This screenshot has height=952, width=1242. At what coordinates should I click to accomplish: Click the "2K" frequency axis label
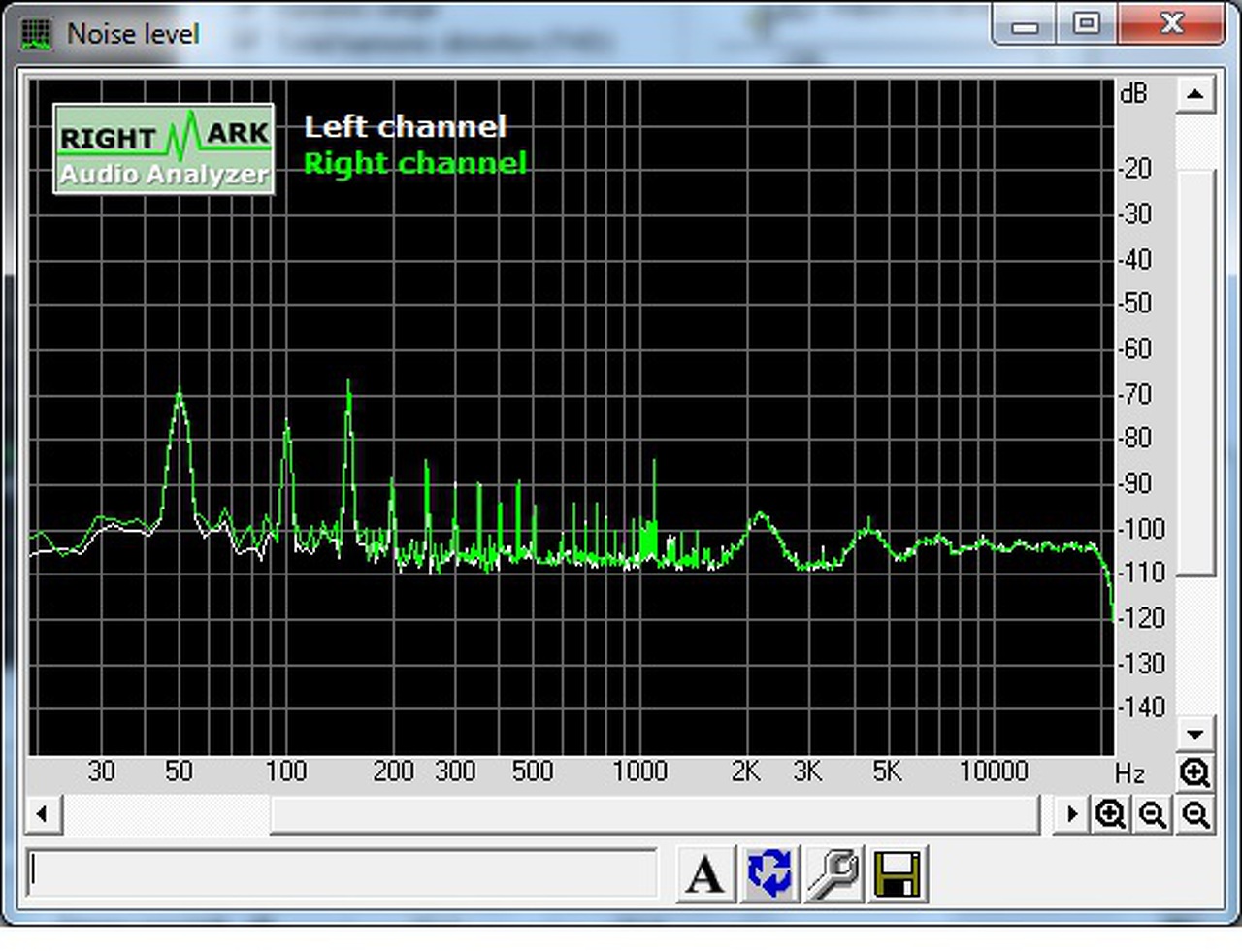pos(746,771)
